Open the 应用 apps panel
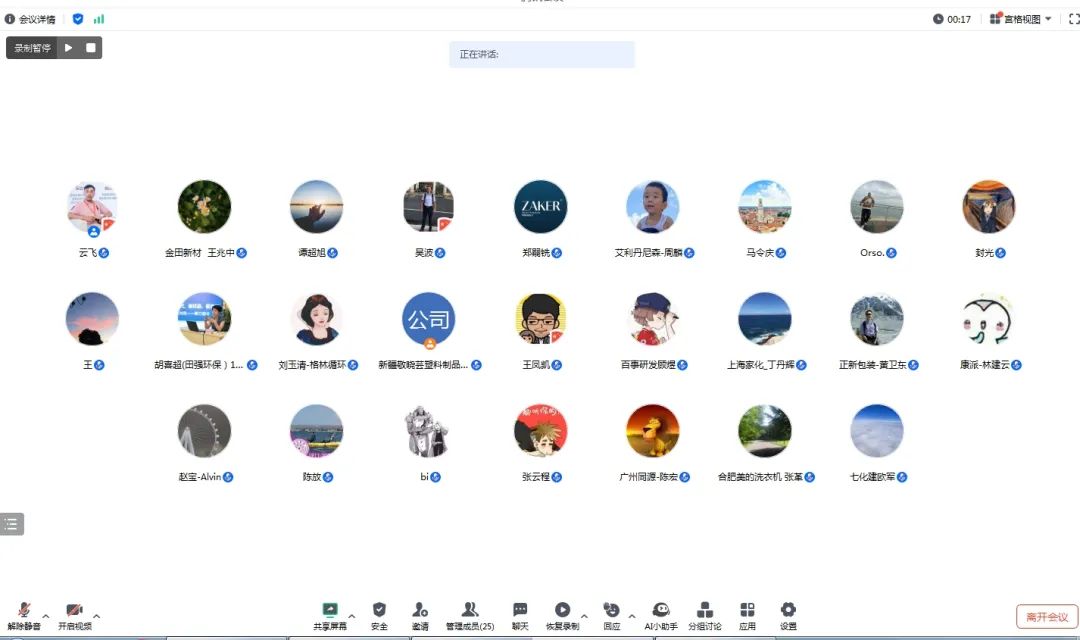1080x640 pixels. pyautogui.click(x=747, y=617)
